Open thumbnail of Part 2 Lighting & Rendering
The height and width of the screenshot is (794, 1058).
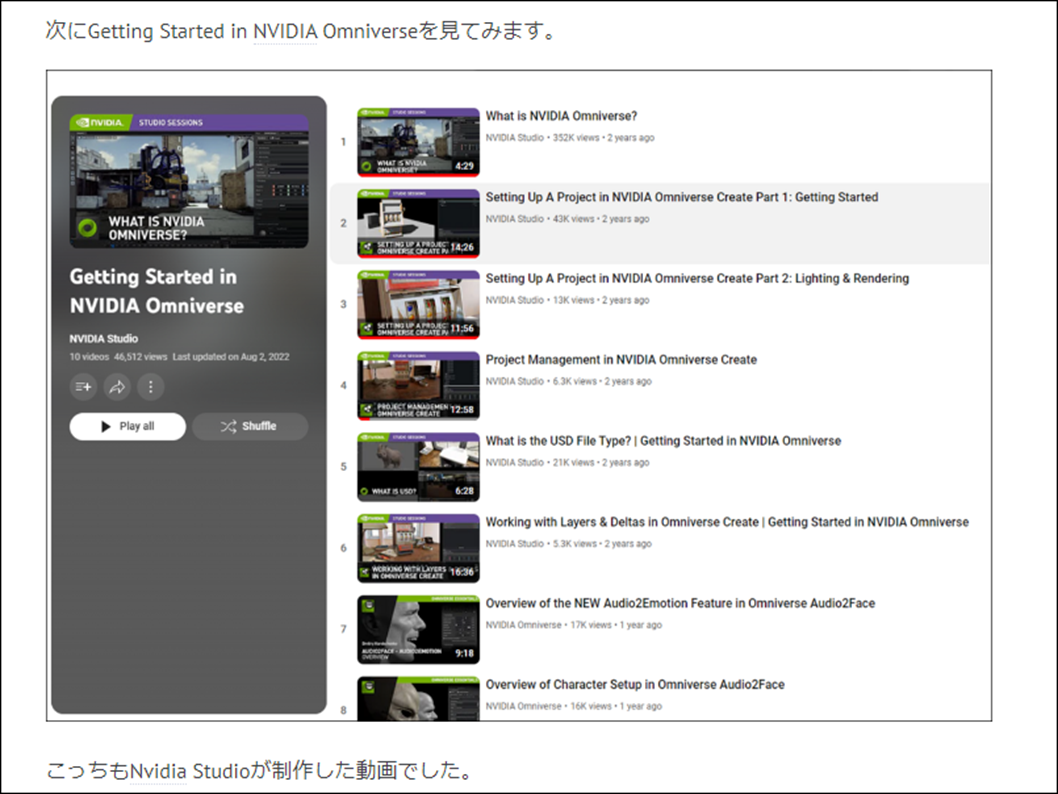pos(418,305)
